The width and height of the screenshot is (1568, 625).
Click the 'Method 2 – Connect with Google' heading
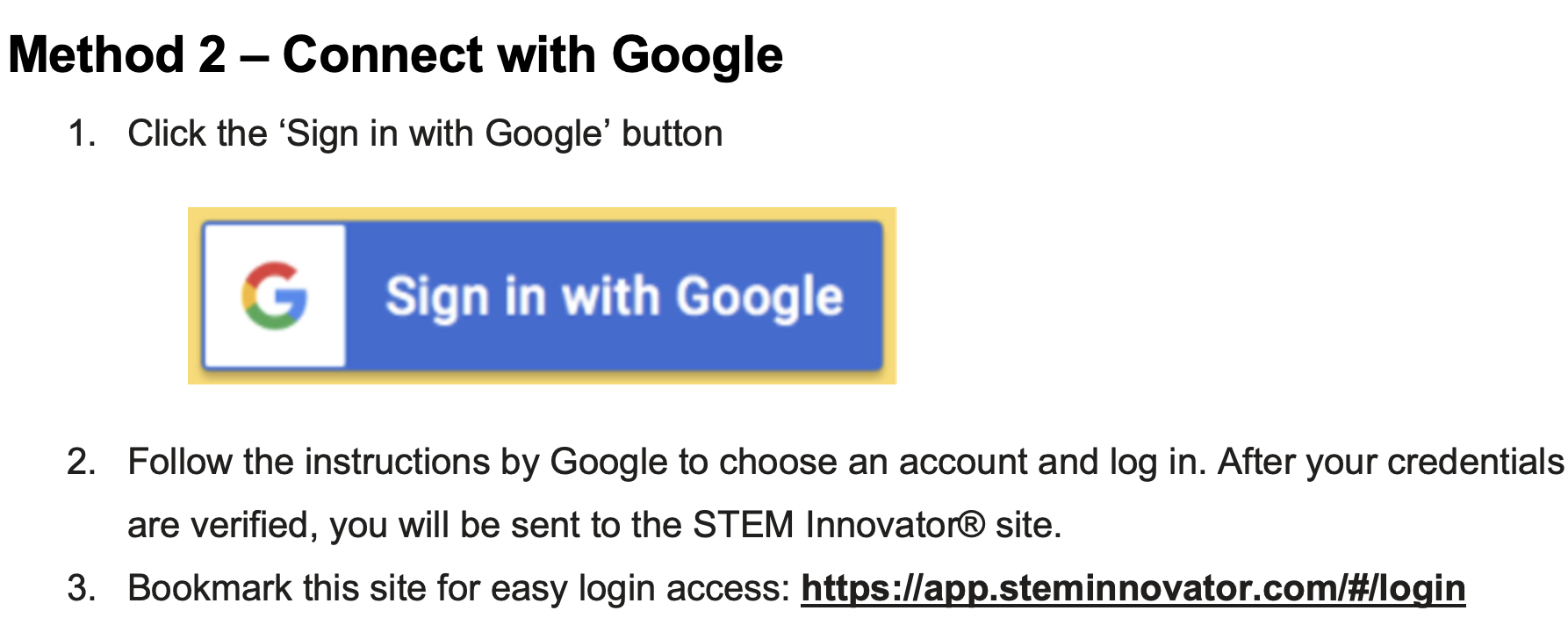[395, 54]
